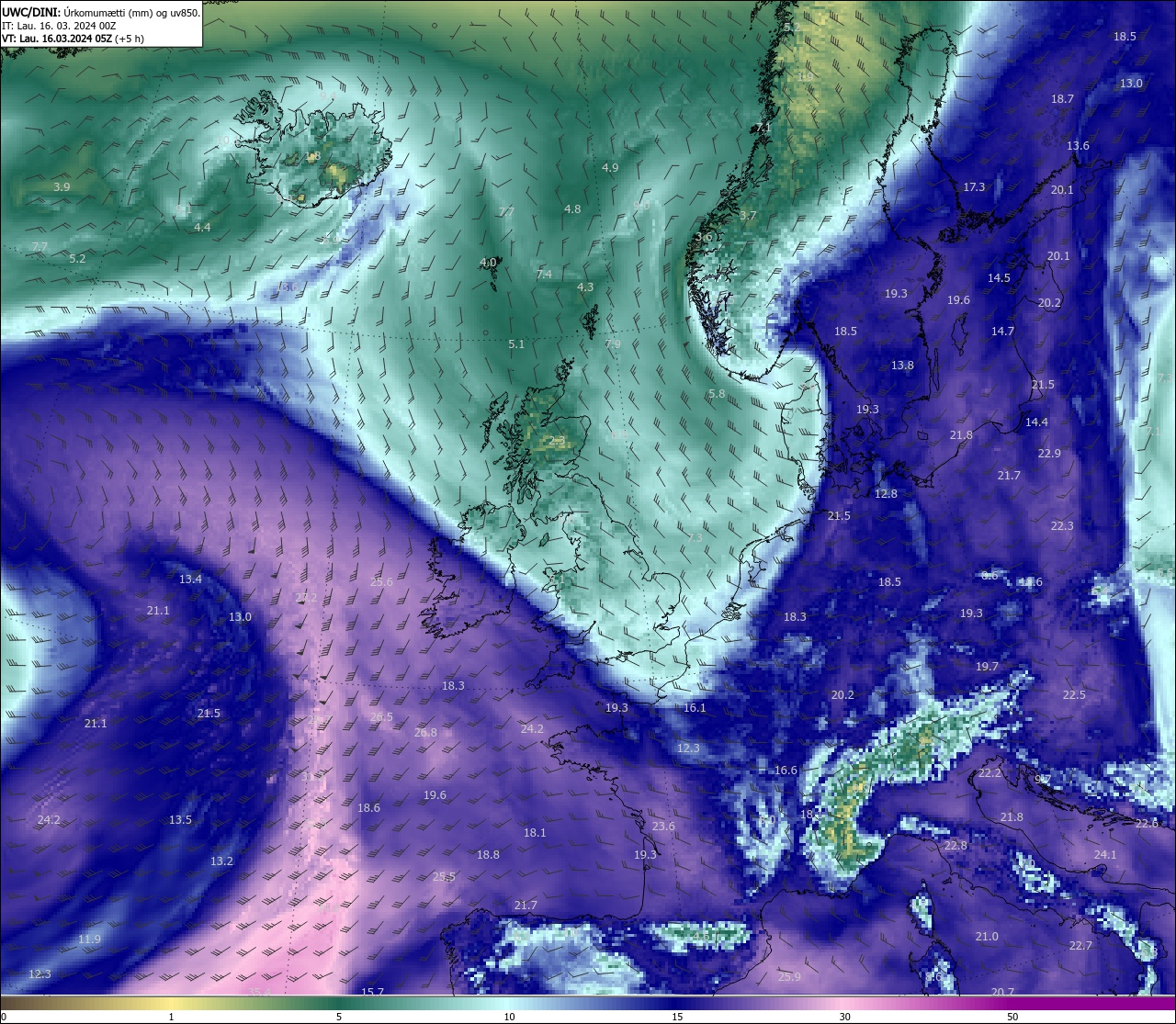Click the 22.9 reading
1176x1024 pixels.
[1049, 454]
